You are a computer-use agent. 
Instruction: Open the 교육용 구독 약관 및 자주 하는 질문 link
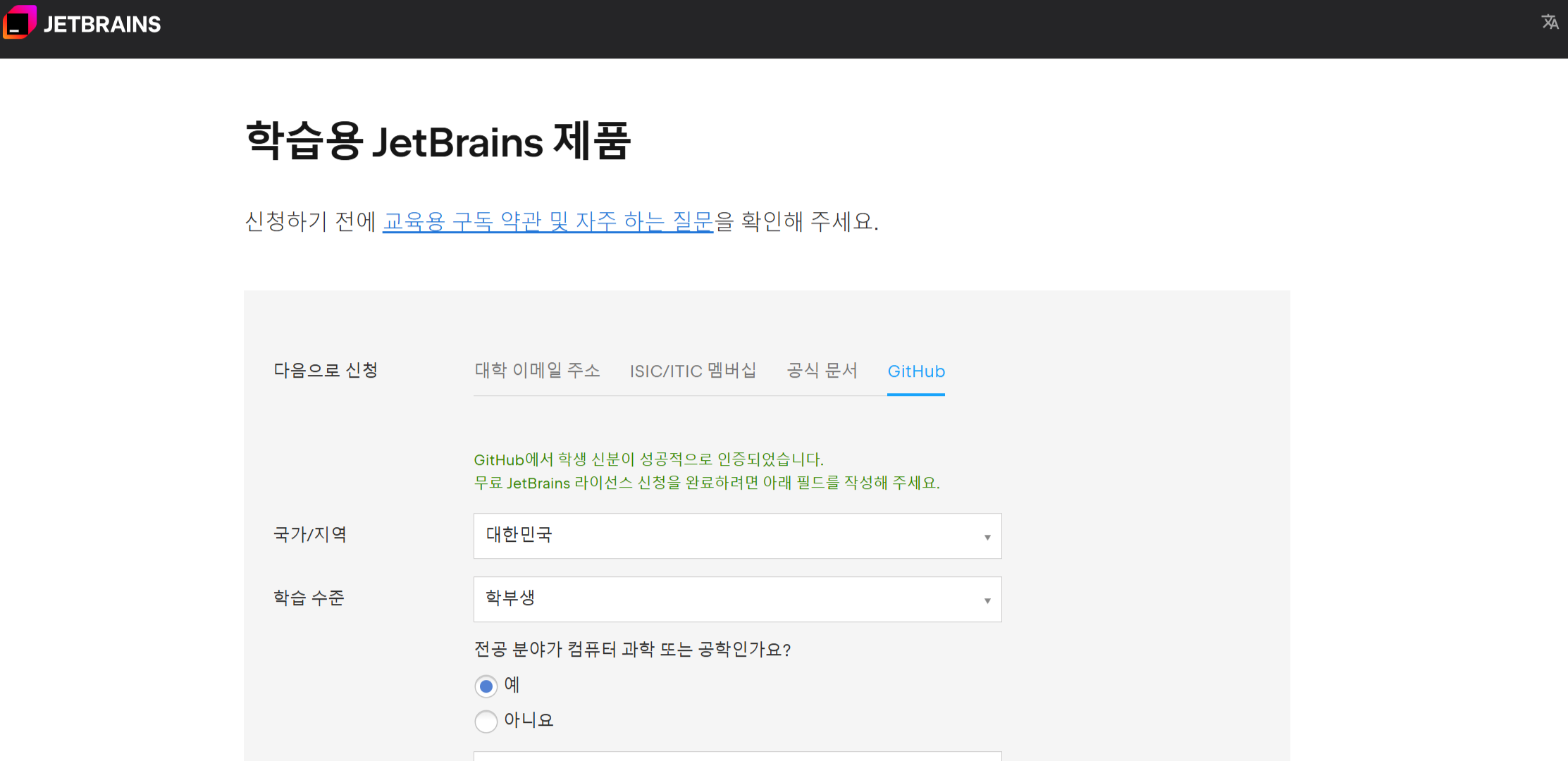[548, 221]
